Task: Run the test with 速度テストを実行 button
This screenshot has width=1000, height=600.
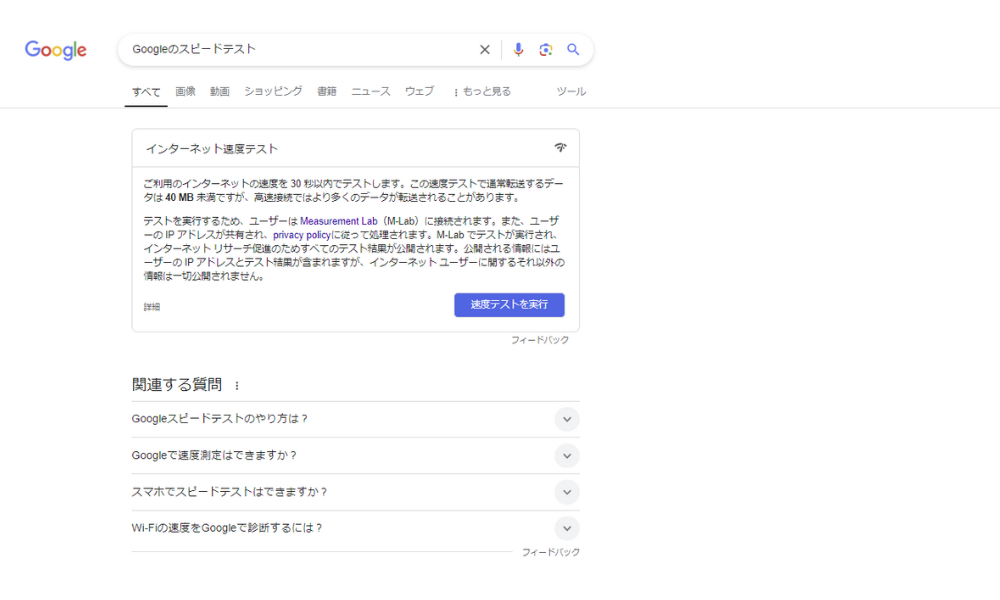Action: (510, 305)
